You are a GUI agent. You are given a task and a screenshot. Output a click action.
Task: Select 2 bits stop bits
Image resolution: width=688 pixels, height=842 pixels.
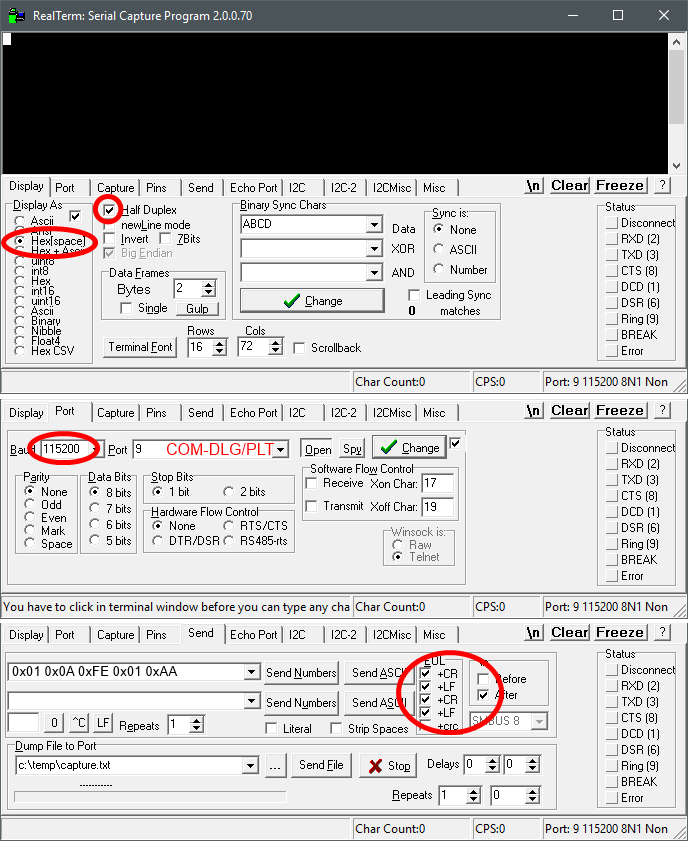229,491
